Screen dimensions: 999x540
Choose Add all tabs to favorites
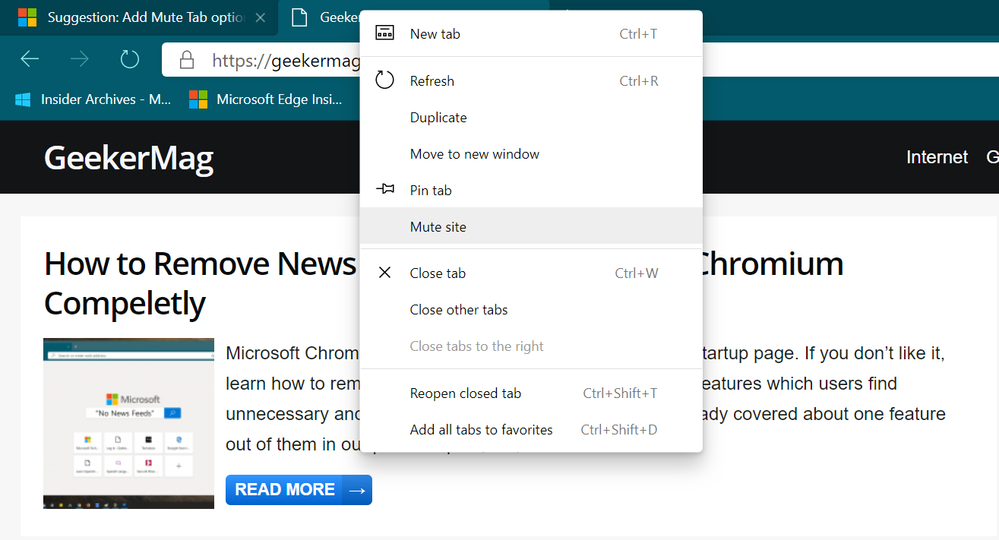pos(531,430)
